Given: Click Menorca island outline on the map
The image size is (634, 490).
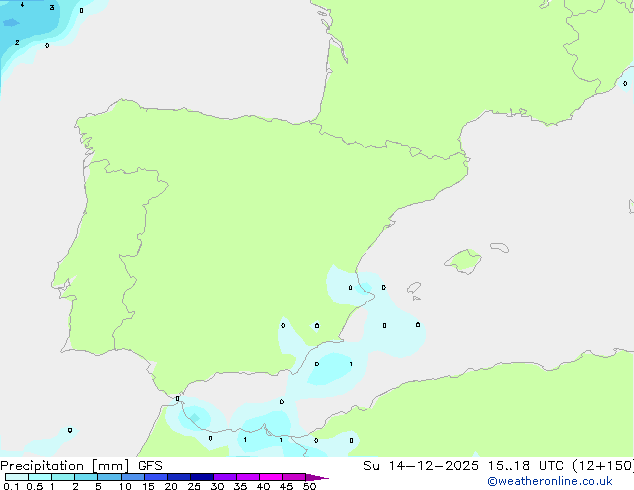Looking at the screenshot, I should (499, 247).
